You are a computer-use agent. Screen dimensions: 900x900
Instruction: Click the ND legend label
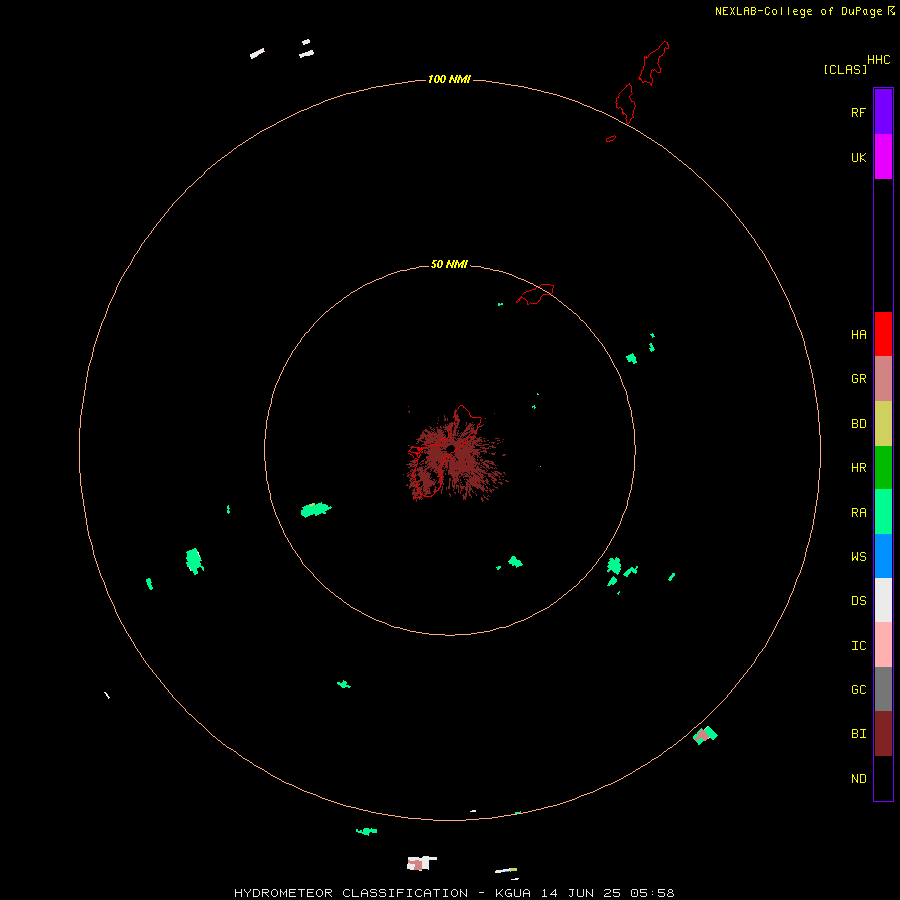coord(858,779)
